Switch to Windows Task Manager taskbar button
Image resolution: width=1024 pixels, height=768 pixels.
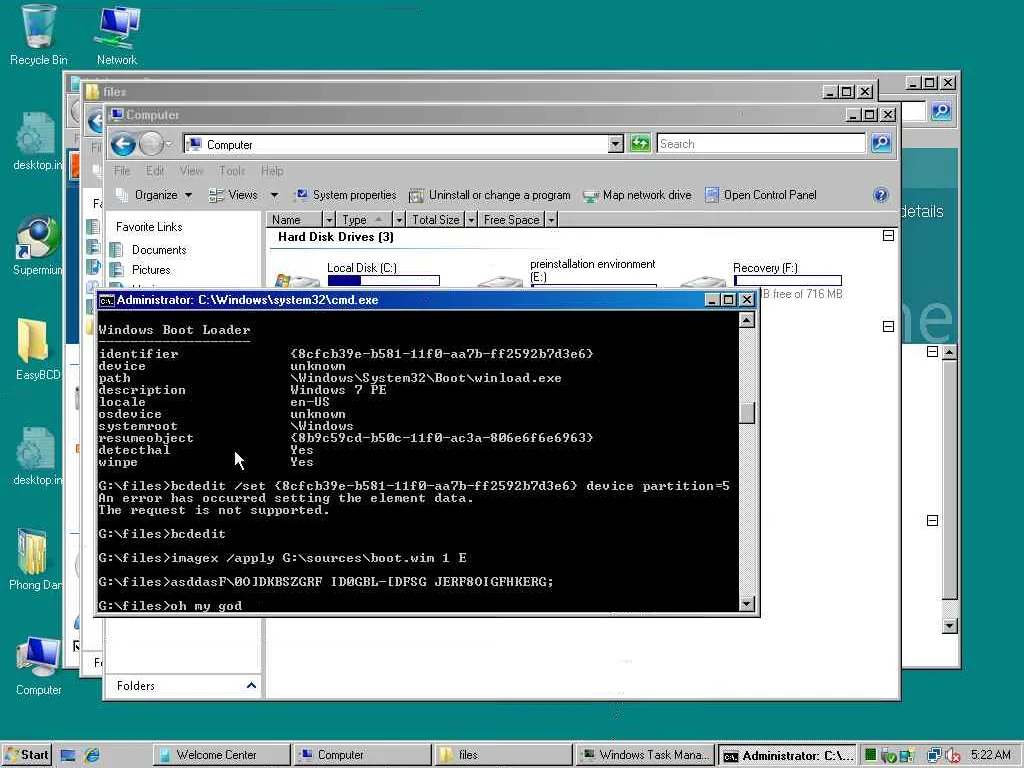(x=645, y=755)
